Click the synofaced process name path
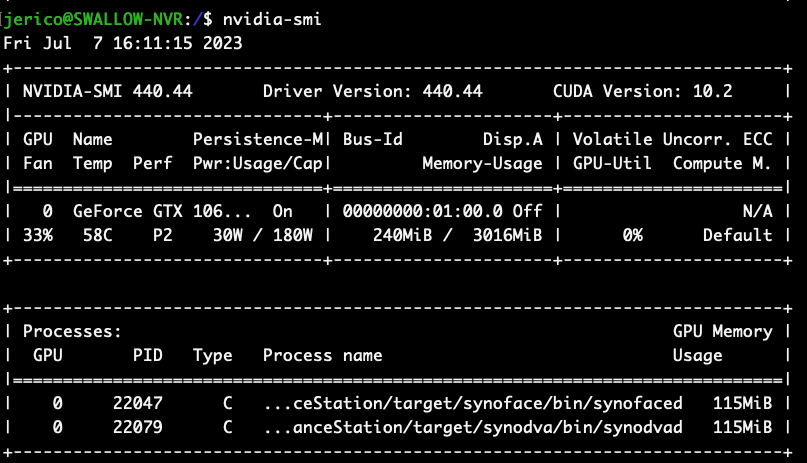The height and width of the screenshot is (463, 807). pos(472,403)
